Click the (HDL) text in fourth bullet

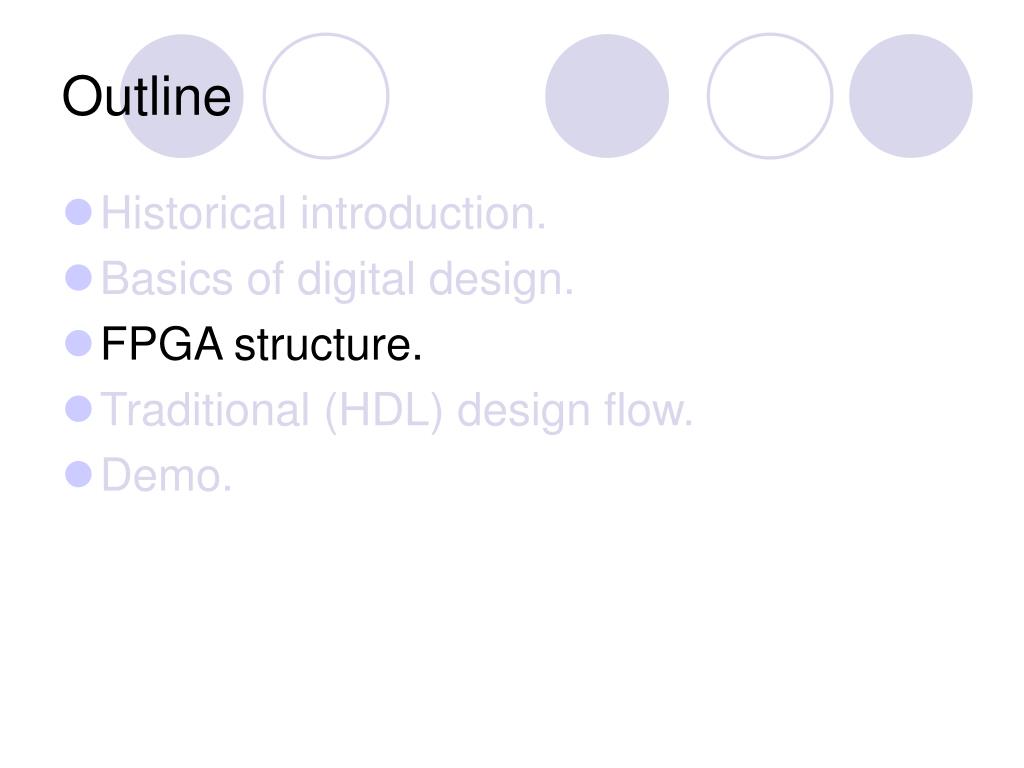point(384,411)
